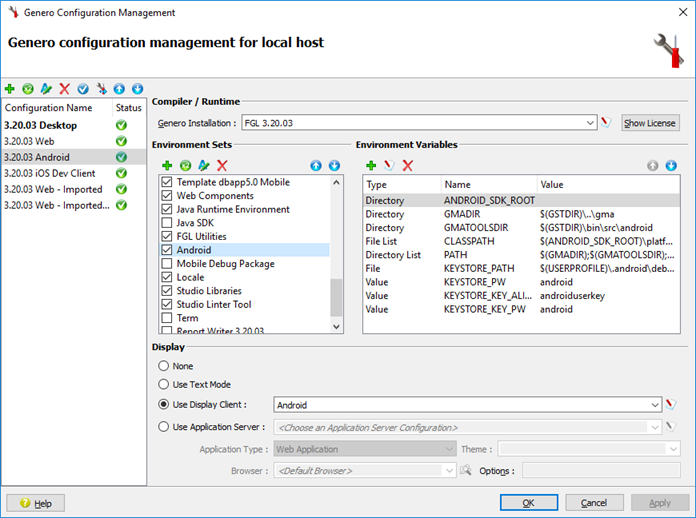The image size is (696, 518).
Task: Move environment variable down with blue arrow
Action: [x=671, y=165]
